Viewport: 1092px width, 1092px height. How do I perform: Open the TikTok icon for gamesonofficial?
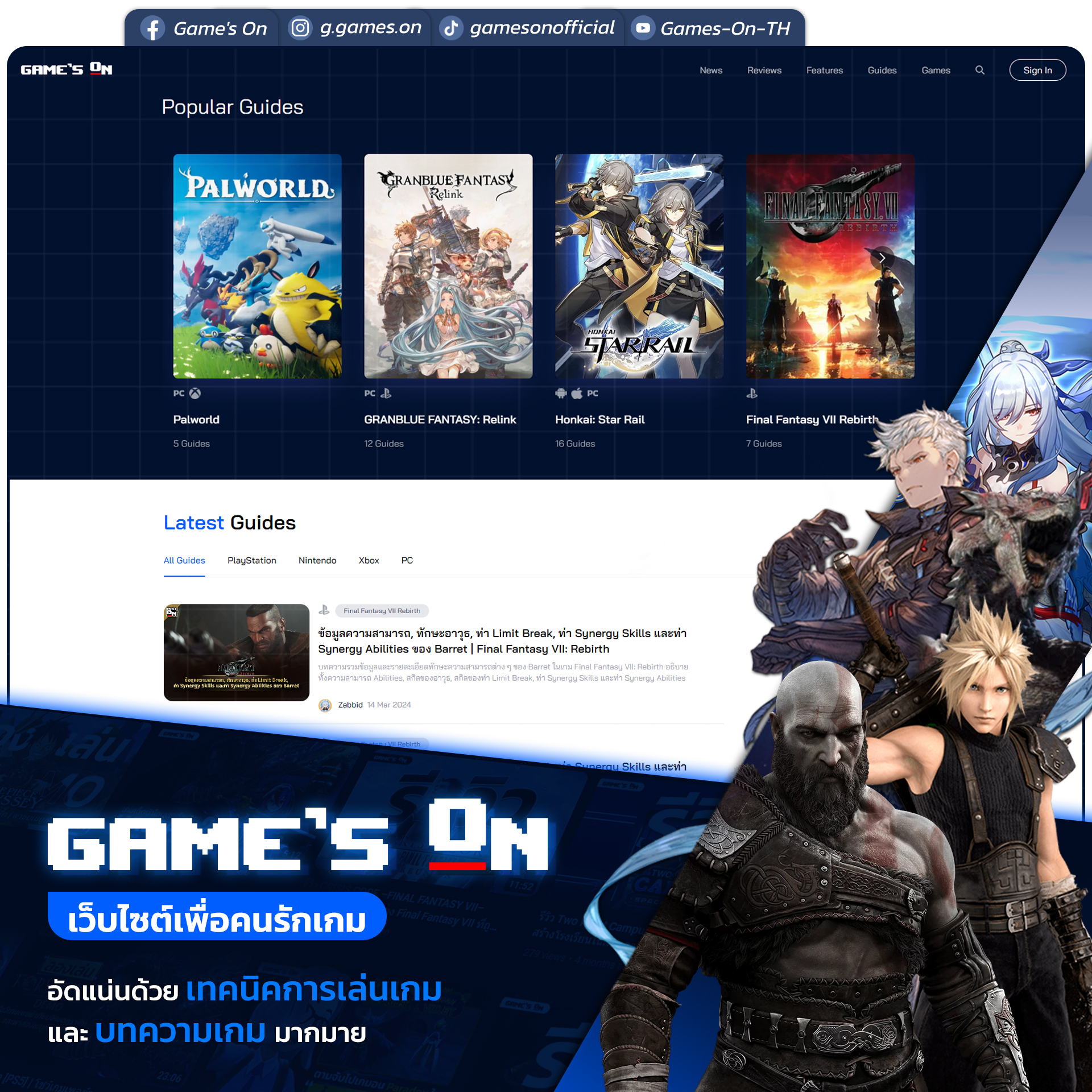coord(451,28)
